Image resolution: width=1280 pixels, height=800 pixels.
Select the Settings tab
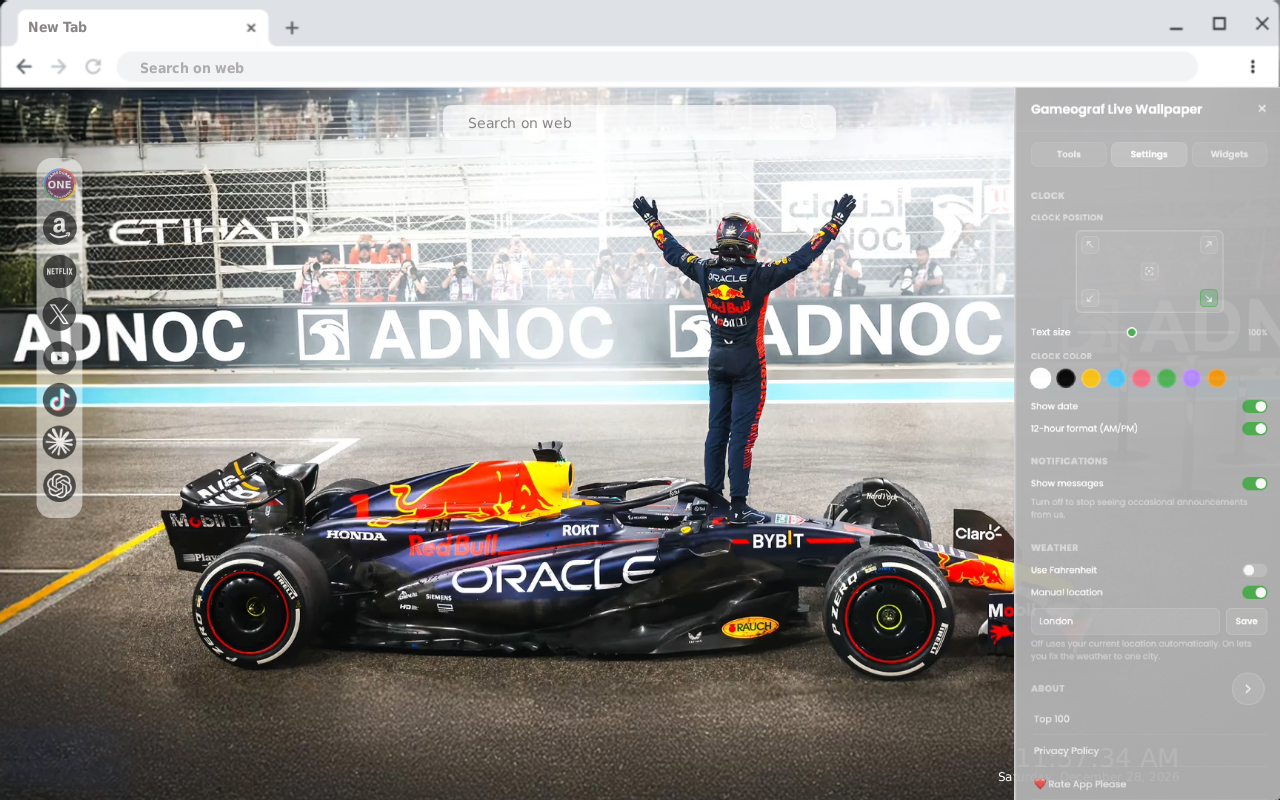coord(1149,154)
